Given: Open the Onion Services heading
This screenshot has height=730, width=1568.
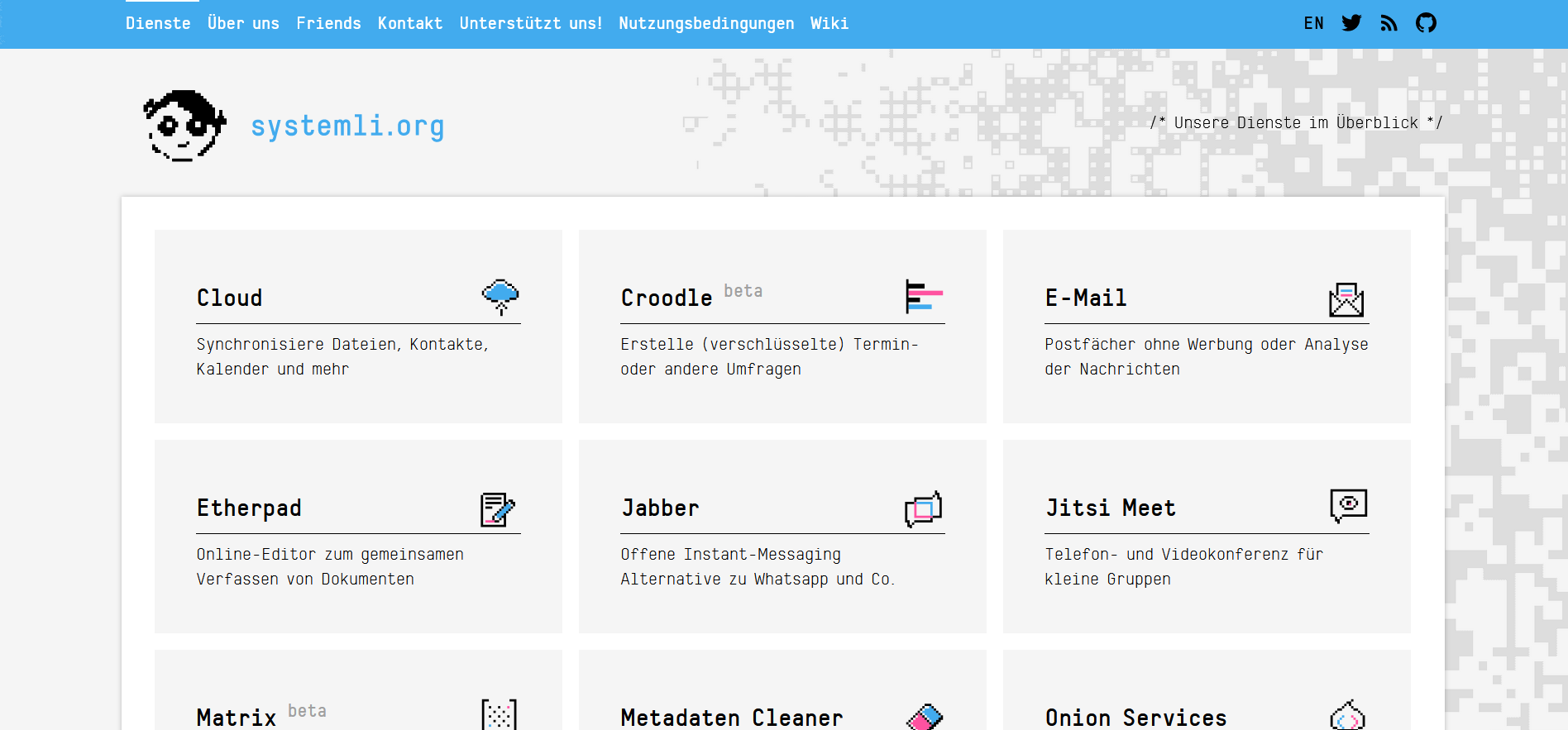Looking at the screenshot, I should (x=1136, y=718).
